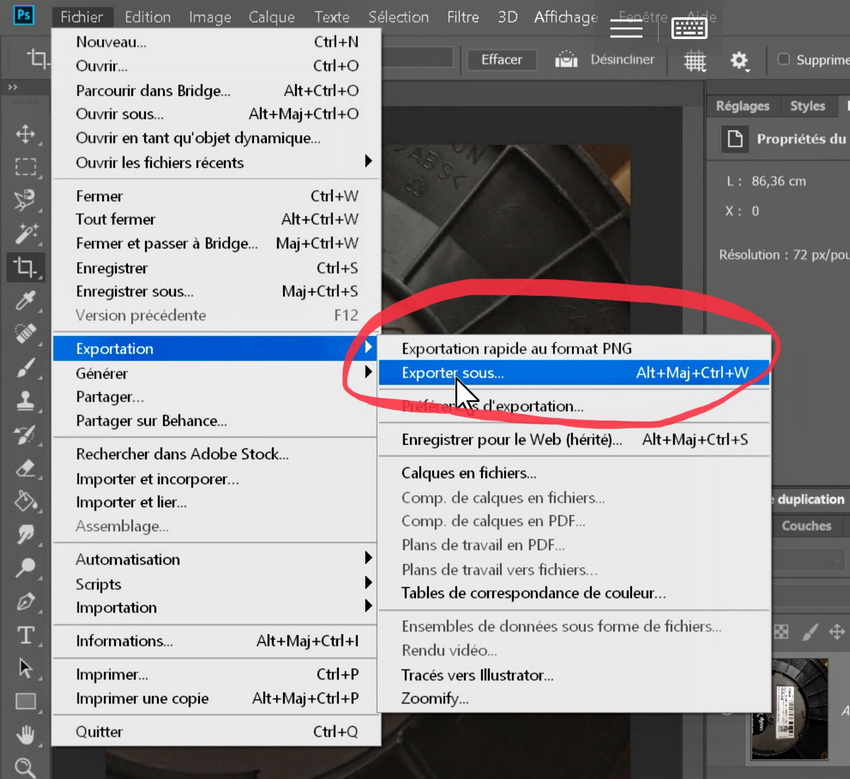Click the Photoshop Ps logo icon

click(24, 15)
